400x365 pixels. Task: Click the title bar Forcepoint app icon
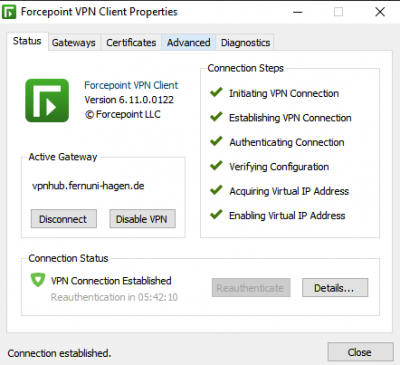pos(9,12)
